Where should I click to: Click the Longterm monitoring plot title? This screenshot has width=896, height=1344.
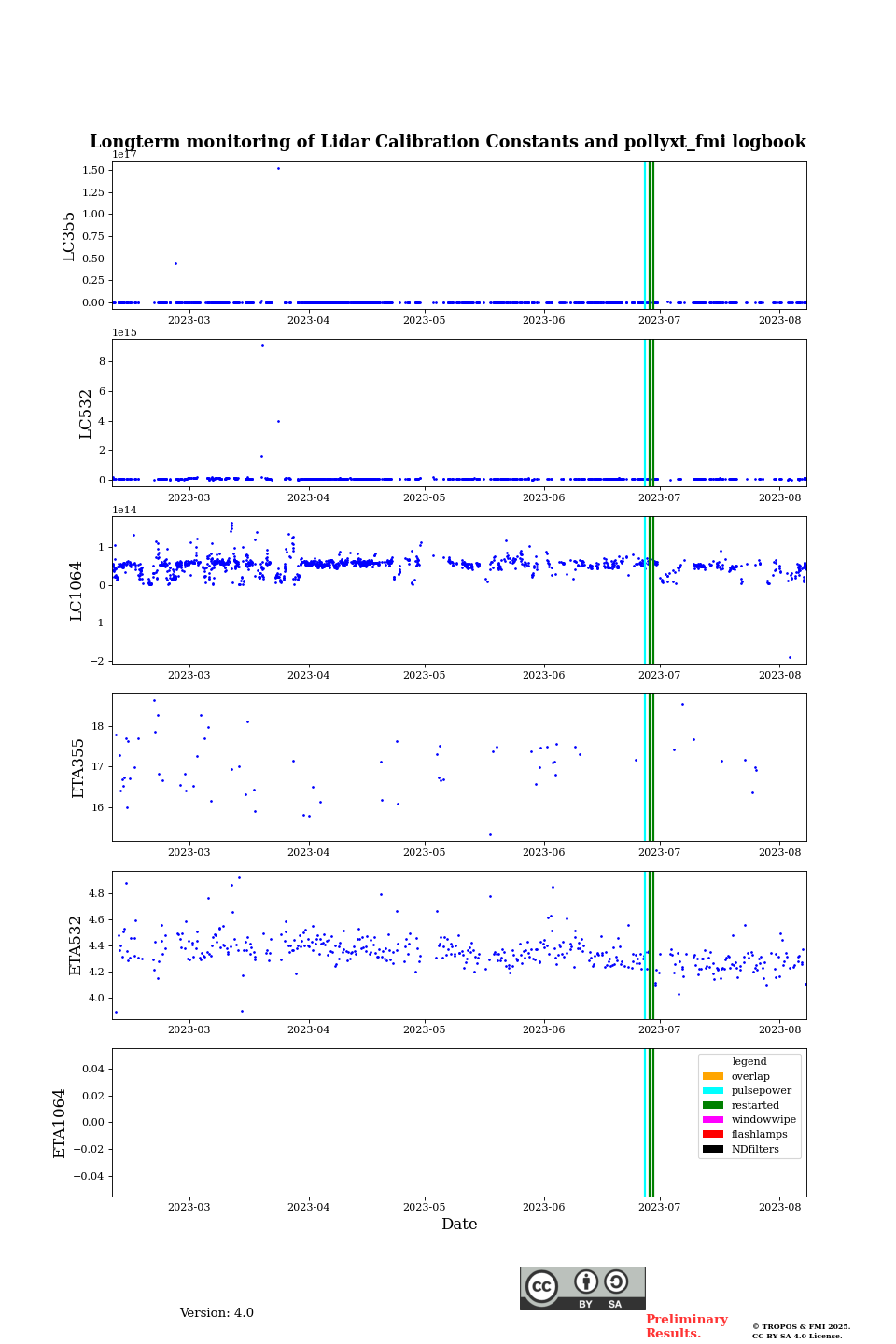tap(448, 142)
